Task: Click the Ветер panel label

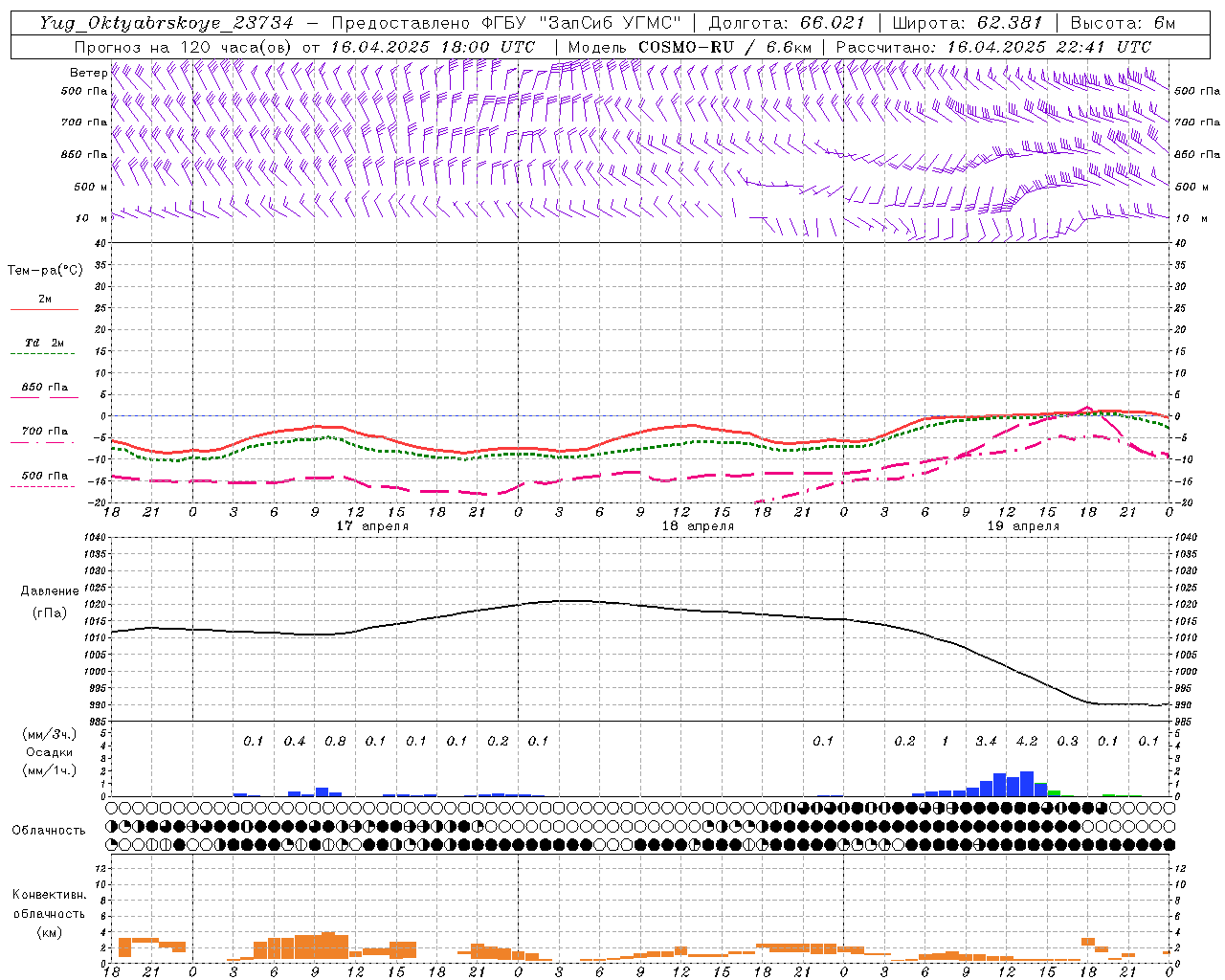Action: (x=88, y=73)
